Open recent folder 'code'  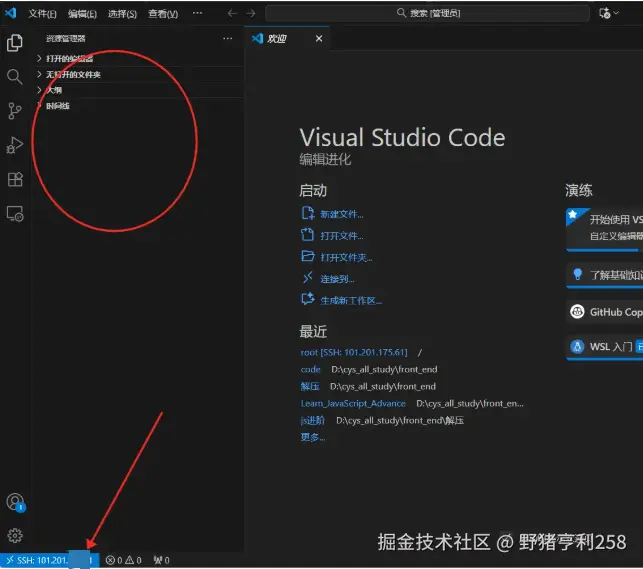[310, 369]
